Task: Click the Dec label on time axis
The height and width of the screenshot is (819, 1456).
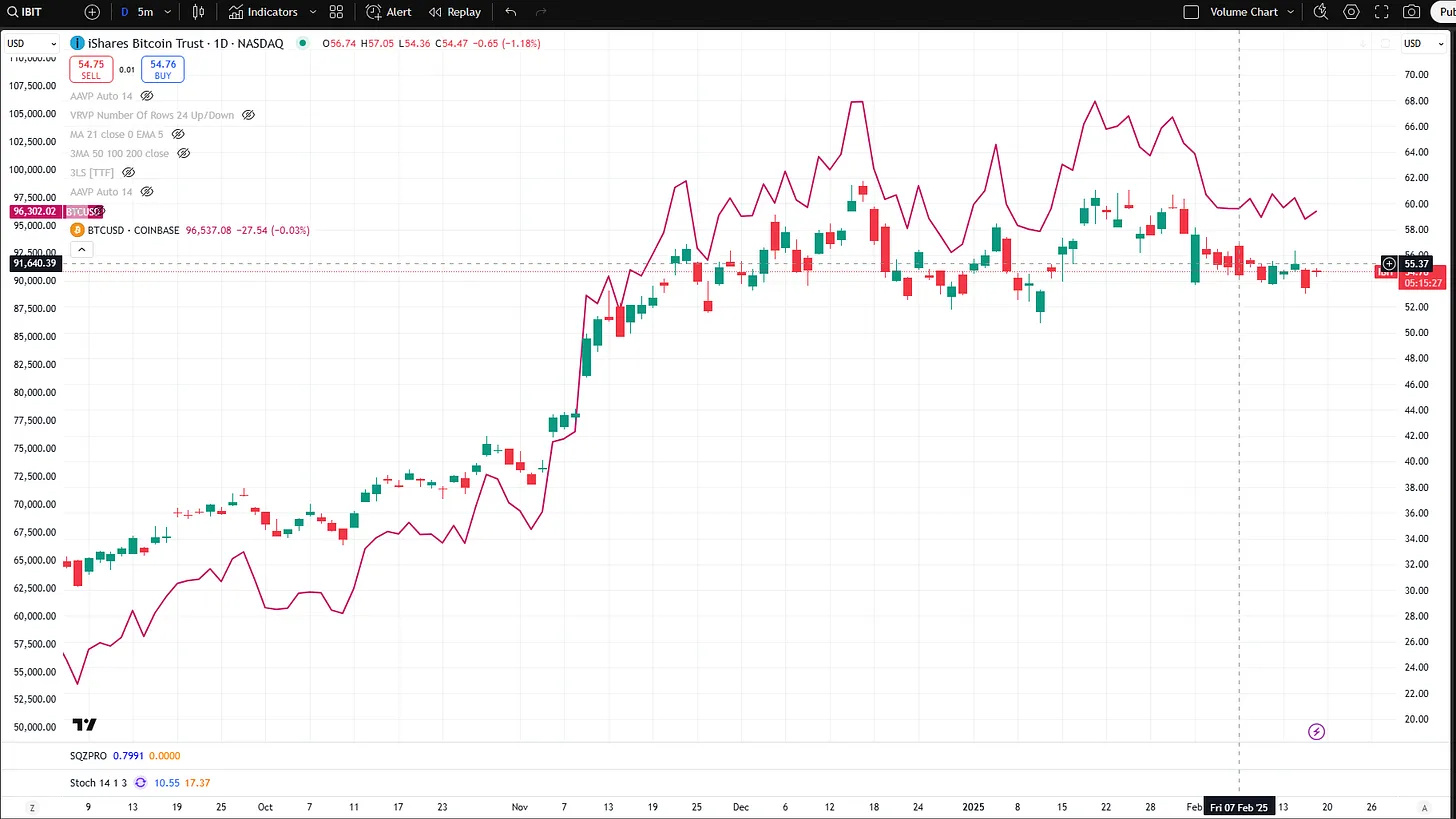Action: tap(741, 807)
